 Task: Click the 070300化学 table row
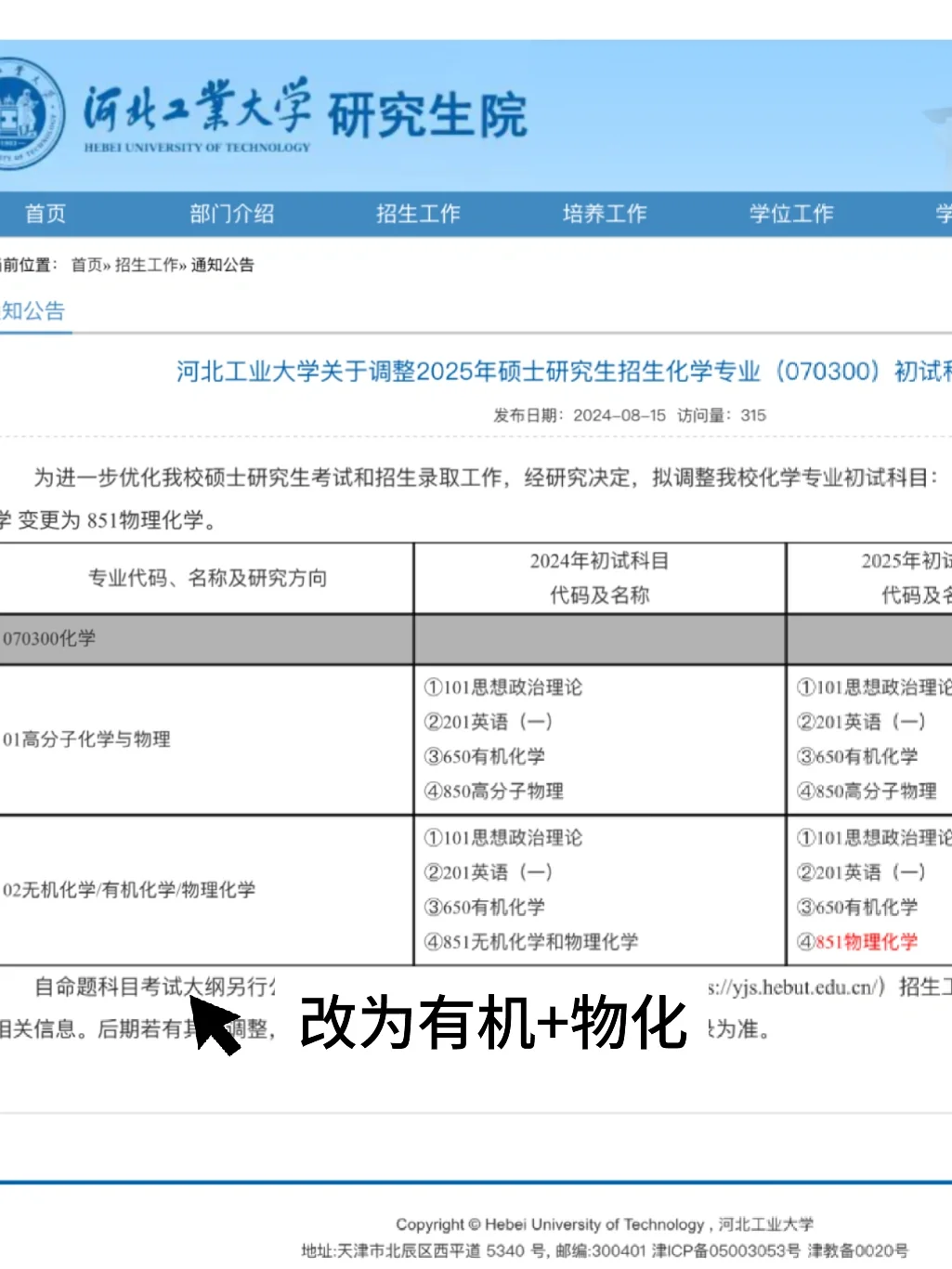[x=476, y=638]
